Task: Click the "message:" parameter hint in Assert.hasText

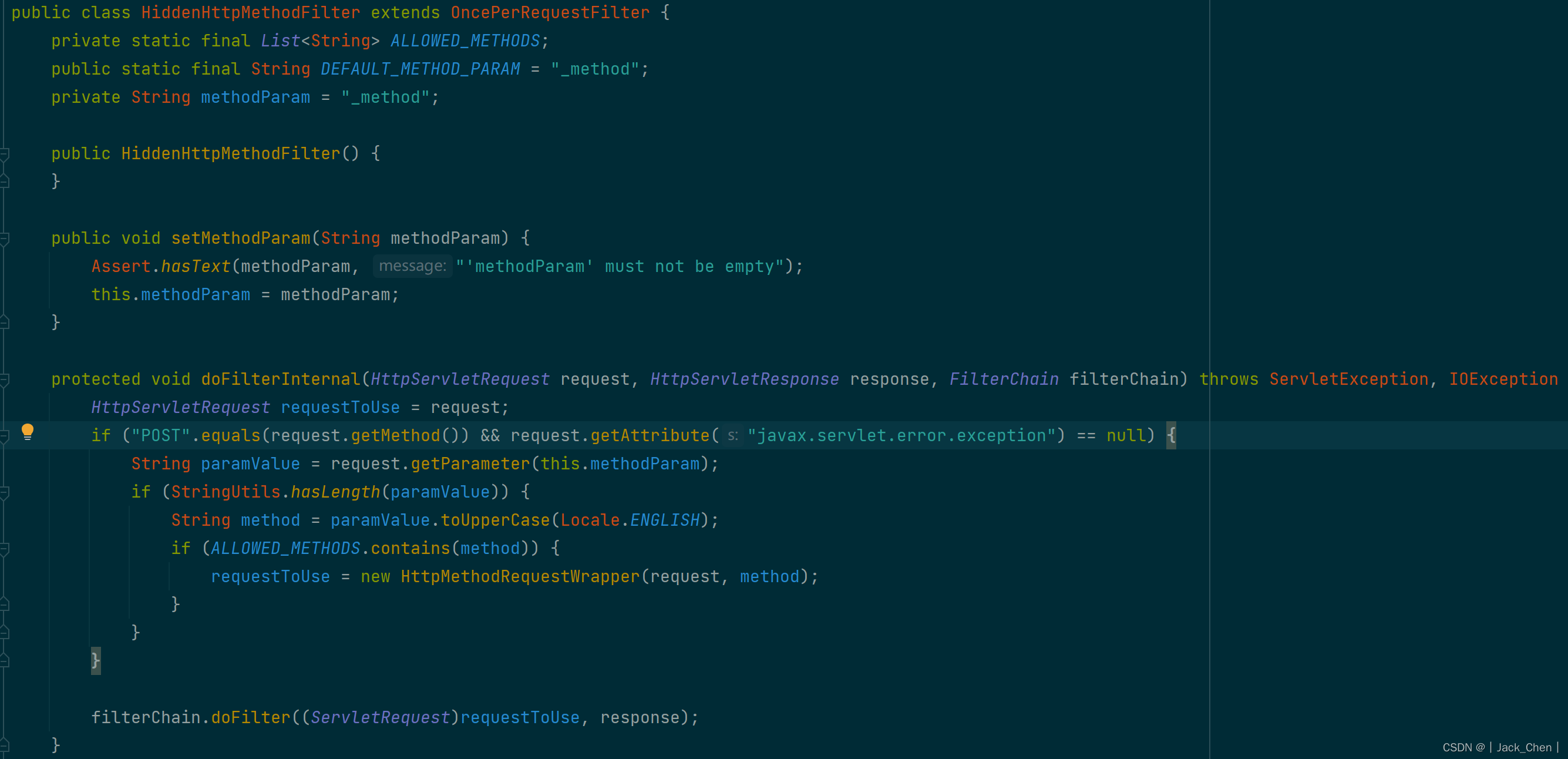Action: (412, 267)
